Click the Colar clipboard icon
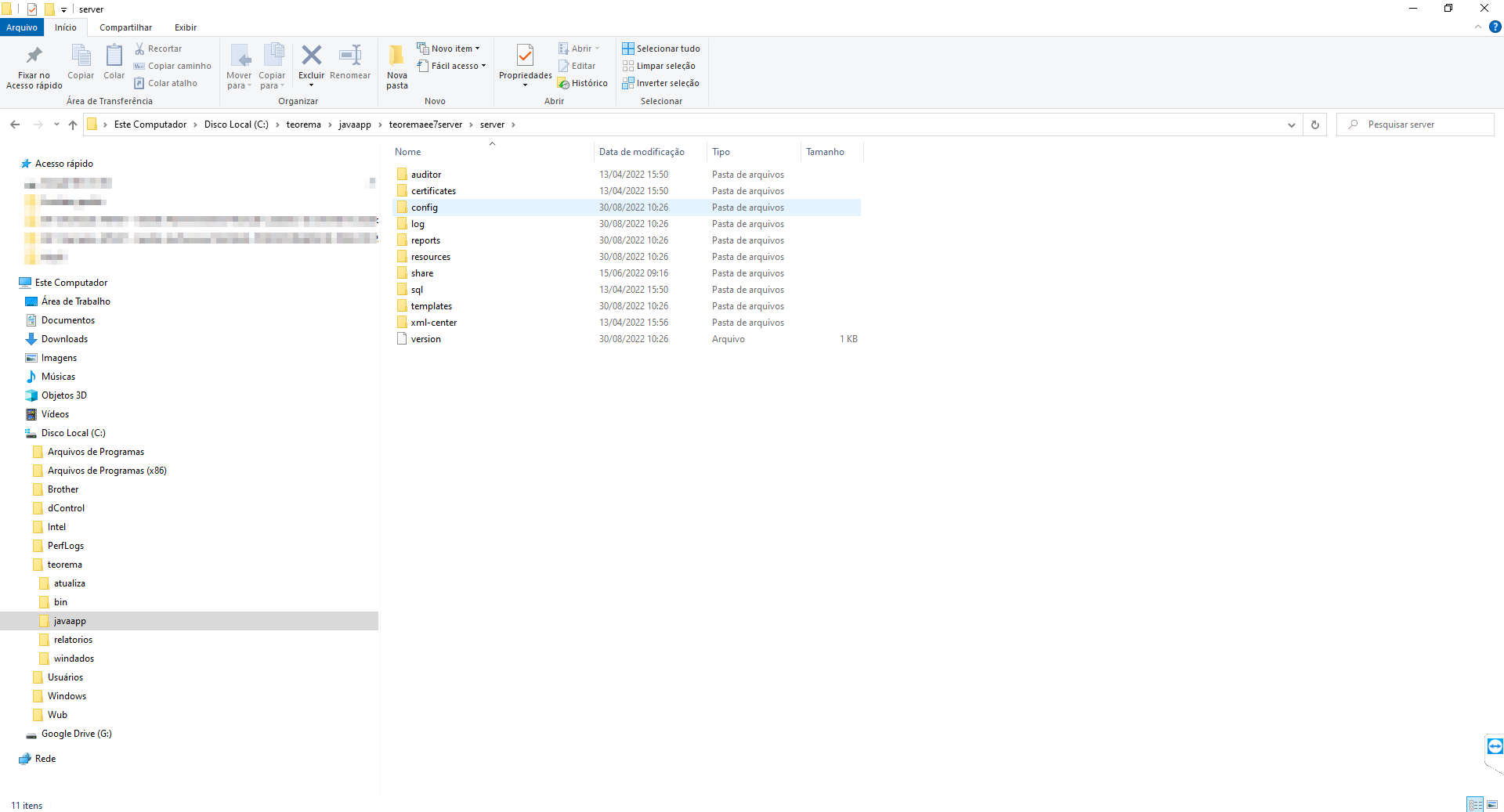The image size is (1504, 812). click(114, 56)
